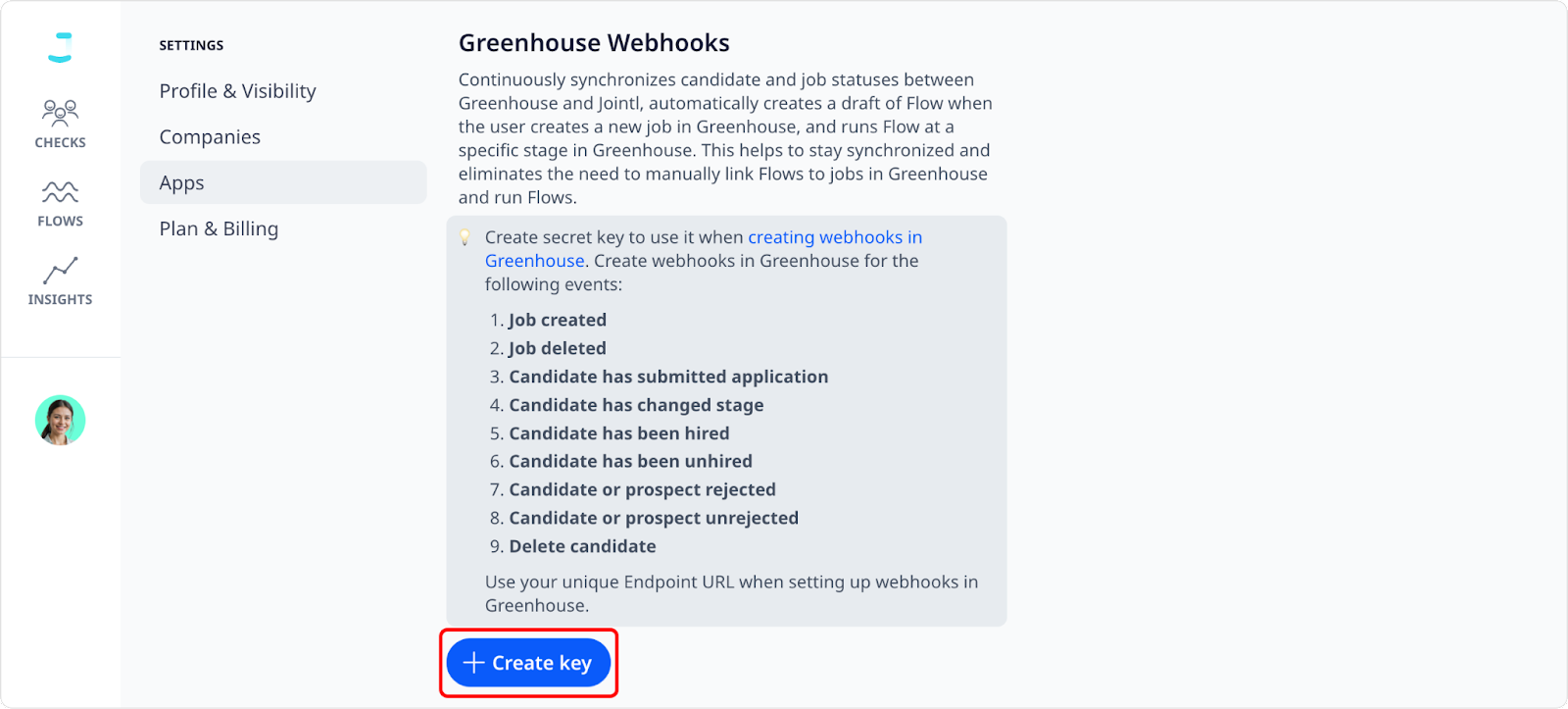The height and width of the screenshot is (709, 1568).
Task: Click the Job deleted event item
Action: pyautogui.click(x=558, y=348)
